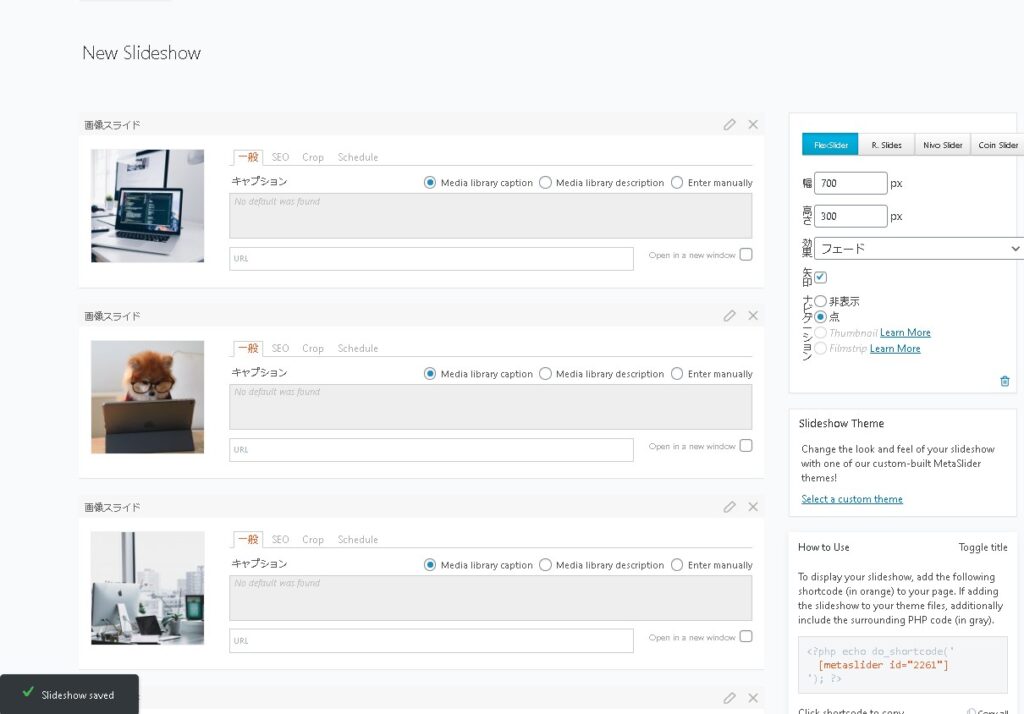This screenshot has height=714, width=1024.
Task: Collapse How to Use via Toggle title
Action: tap(983, 547)
